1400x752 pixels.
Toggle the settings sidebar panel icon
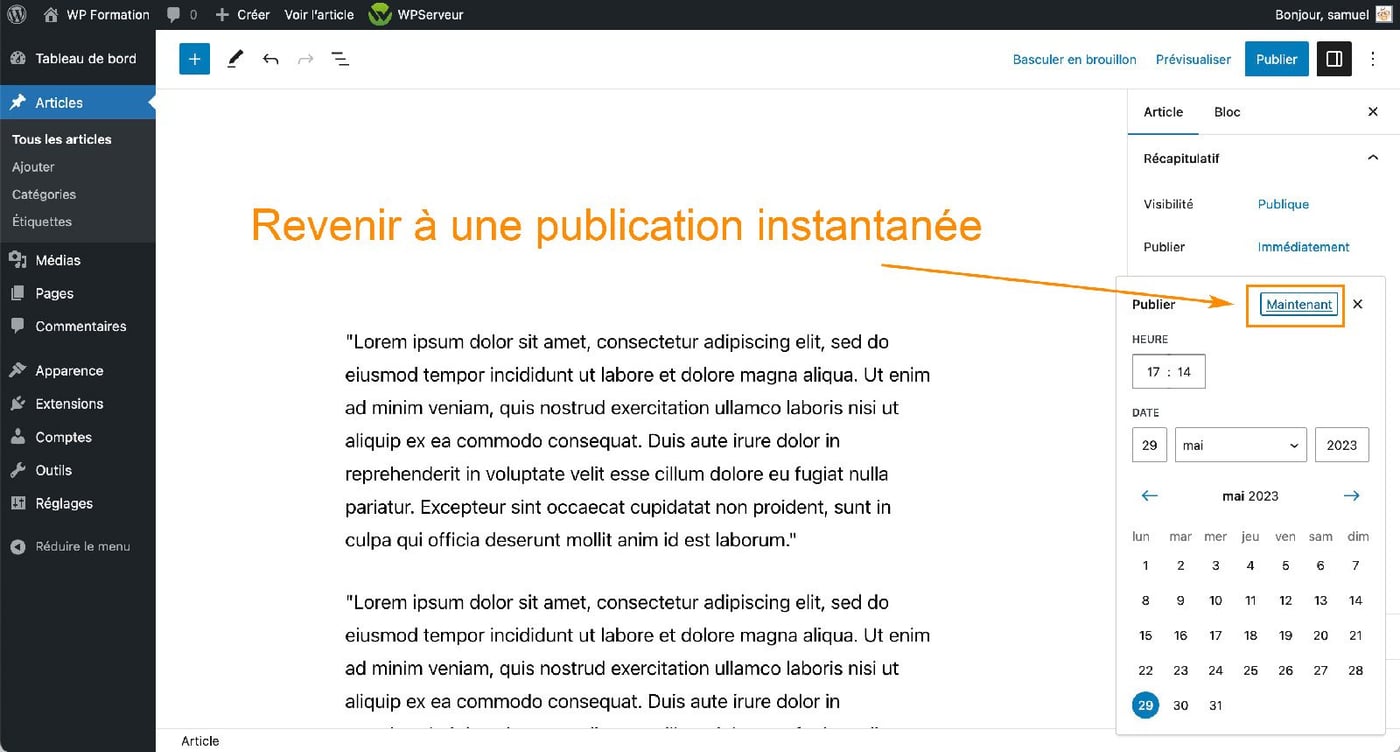(x=1334, y=58)
